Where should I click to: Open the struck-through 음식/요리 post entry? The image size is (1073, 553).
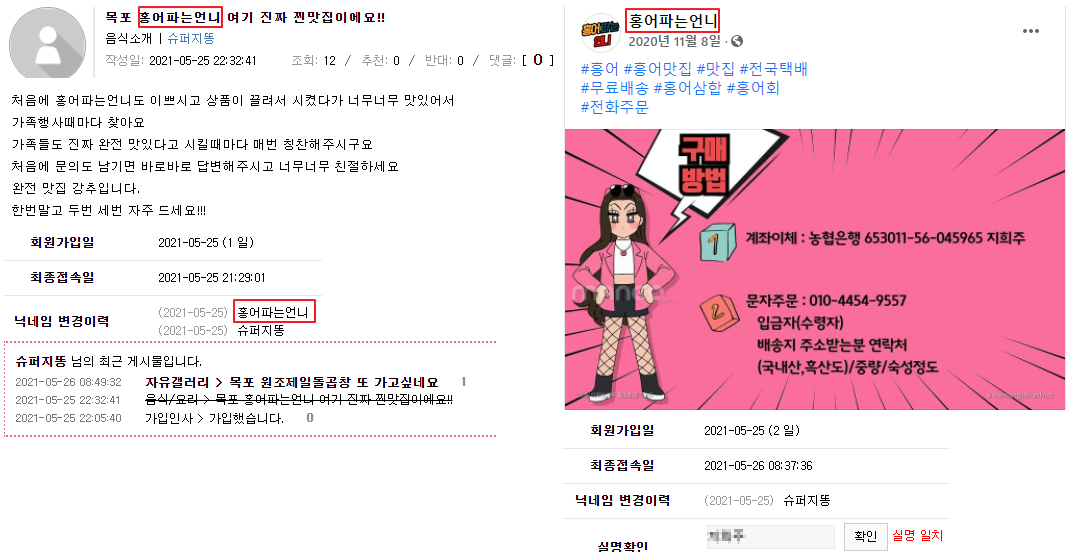click(x=299, y=400)
